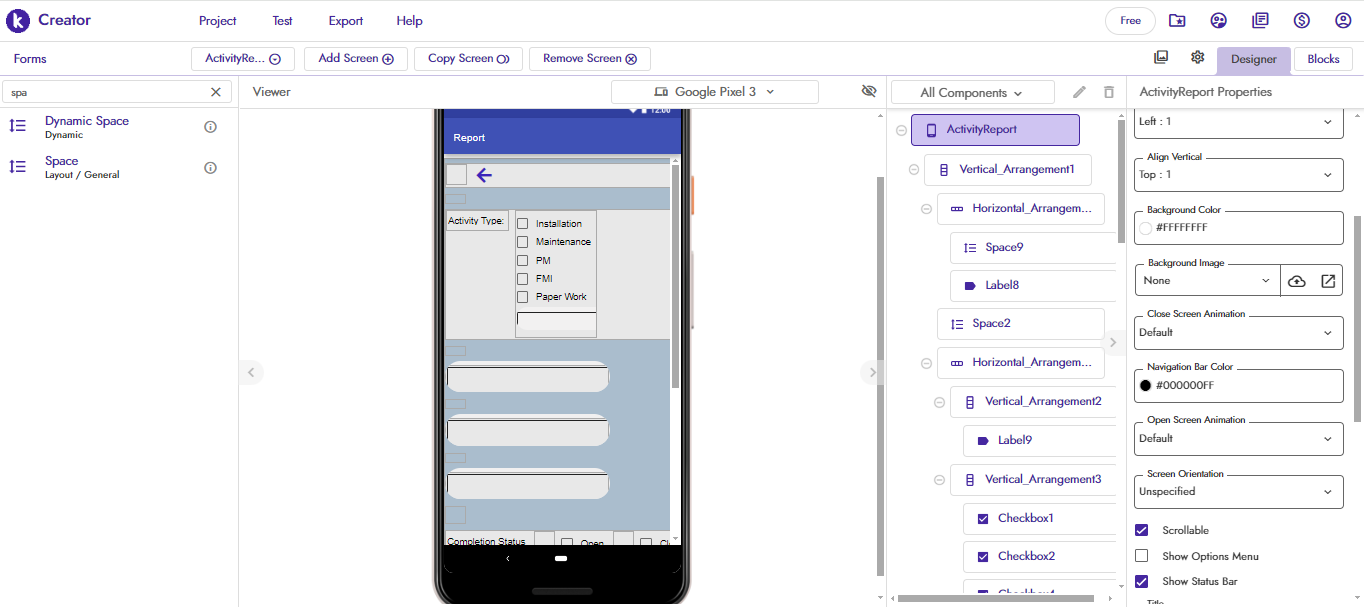Clear the palette search field text

215,92
